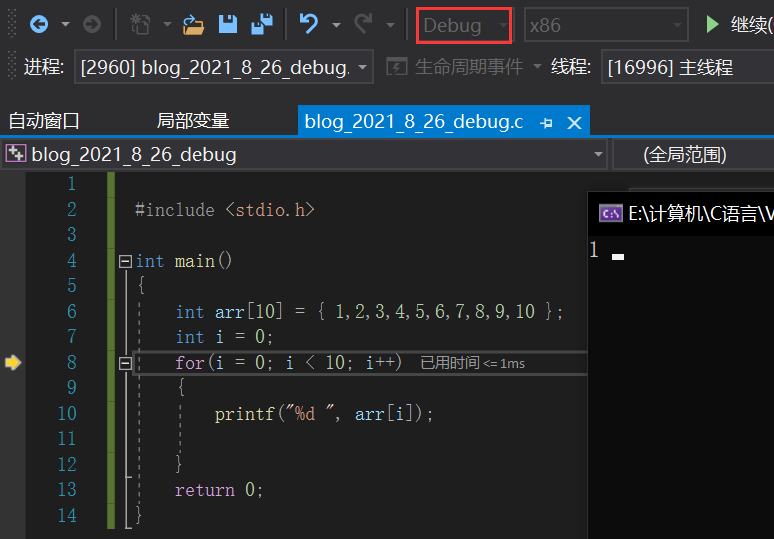The width and height of the screenshot is (774, 539).
Task: Click the int i = 0; declaration line
Action: tap(224, 337)
